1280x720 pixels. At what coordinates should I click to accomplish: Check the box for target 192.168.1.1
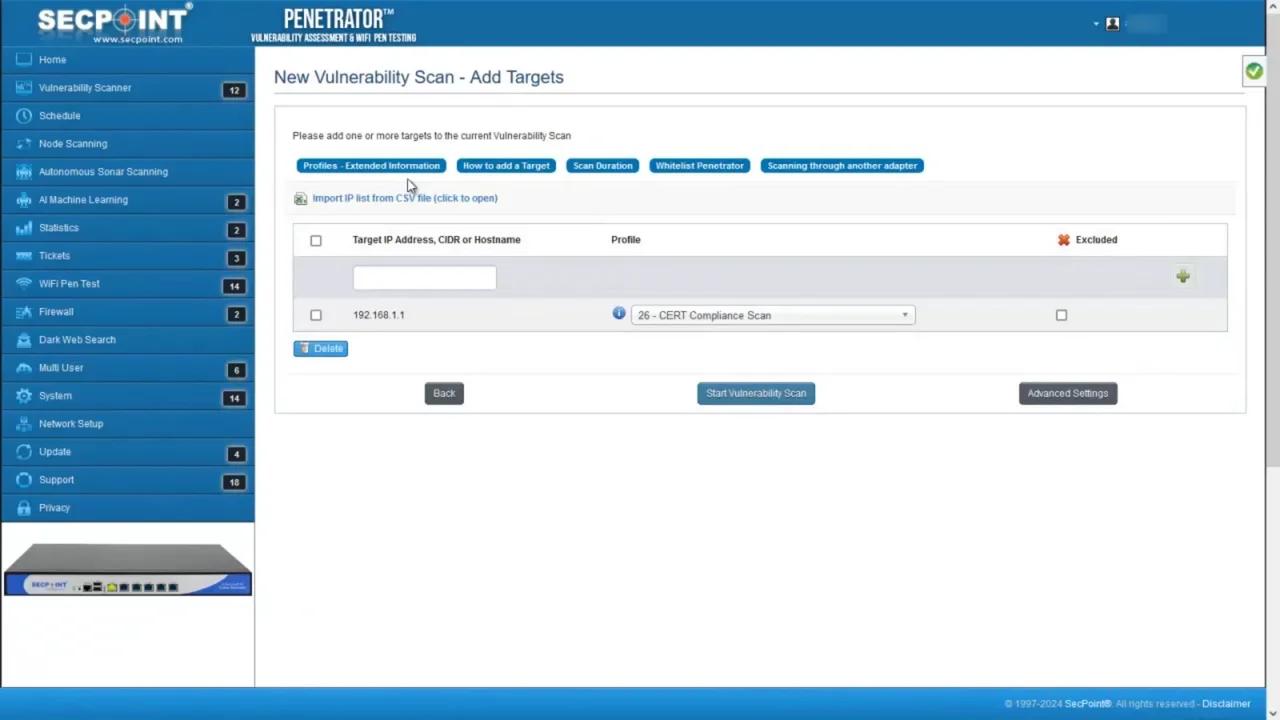point(315,315)
